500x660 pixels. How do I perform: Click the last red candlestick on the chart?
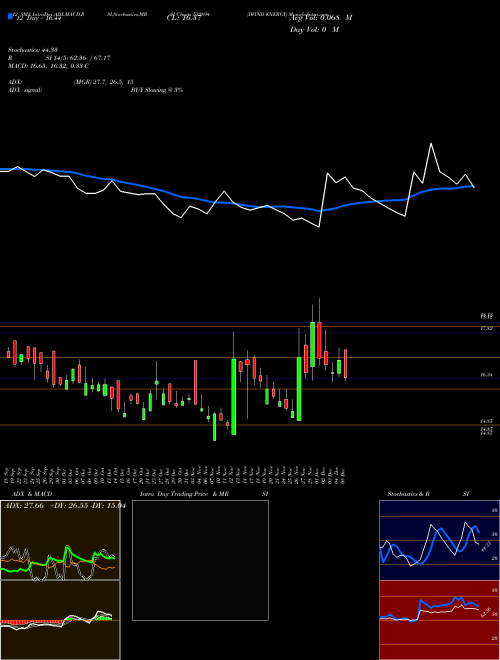click(x=346, y=364)
